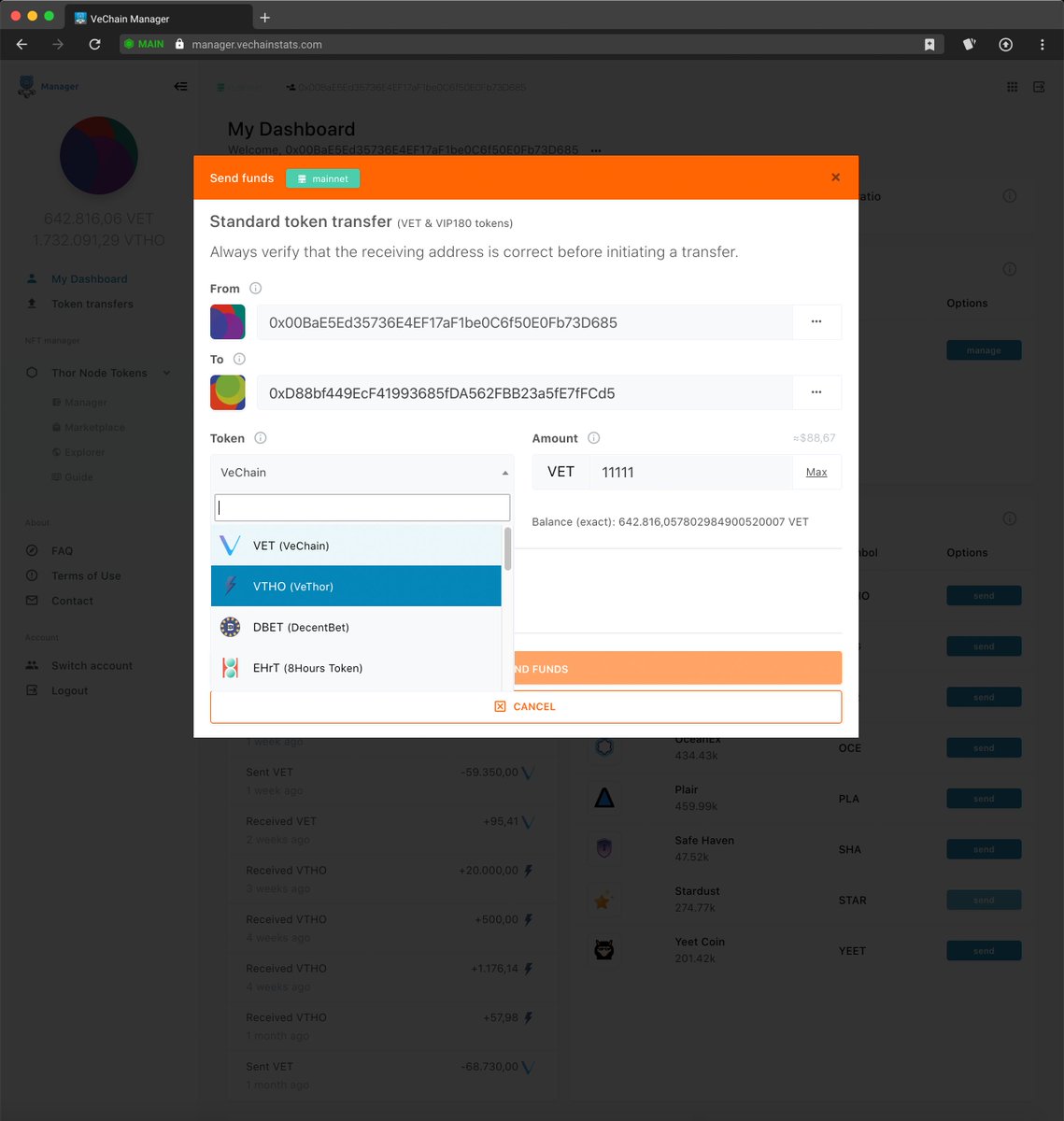This screenshot has width=1064, height=1121.
Task: Click the To info icon
Action: [239, 359]
